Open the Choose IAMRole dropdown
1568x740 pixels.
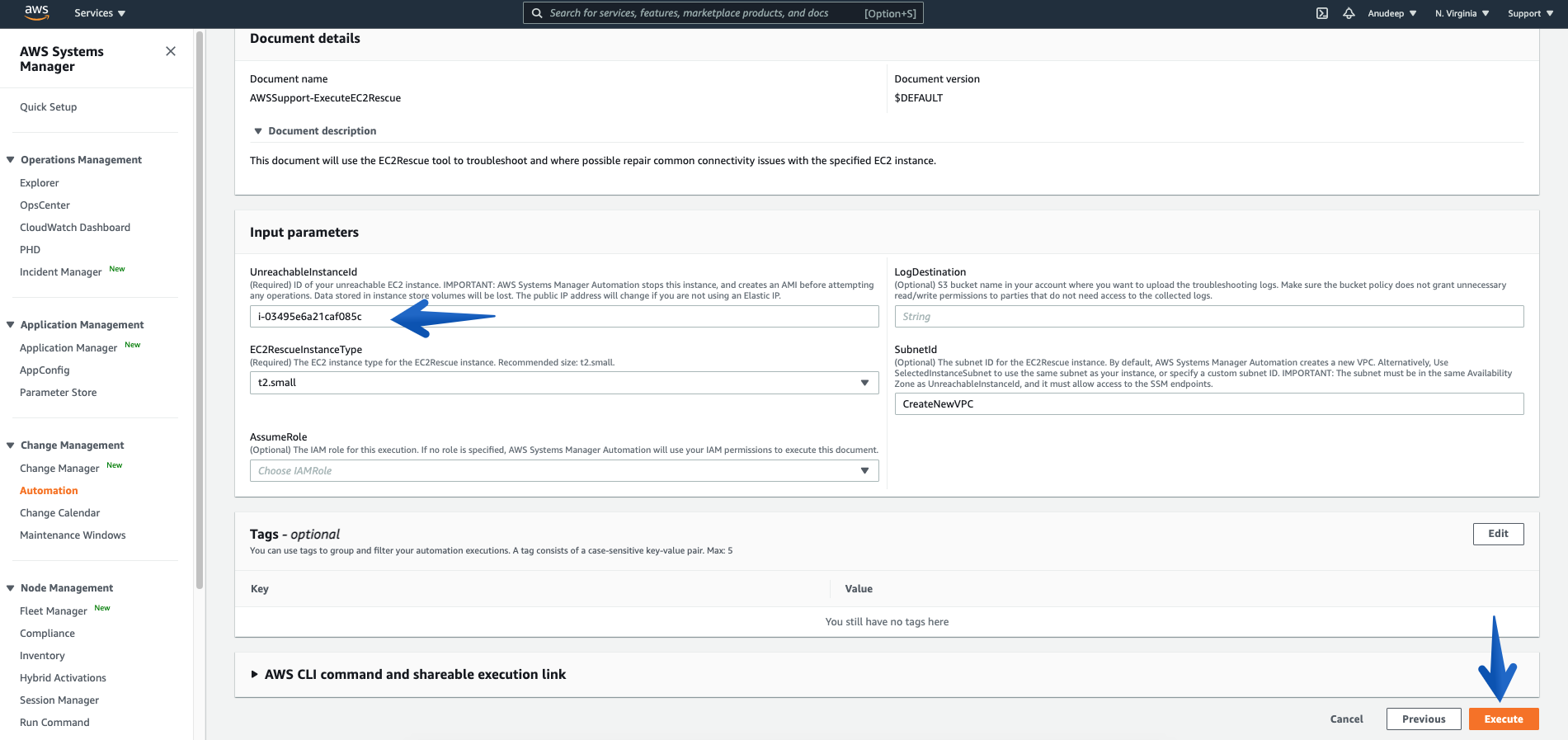point(564,471)
